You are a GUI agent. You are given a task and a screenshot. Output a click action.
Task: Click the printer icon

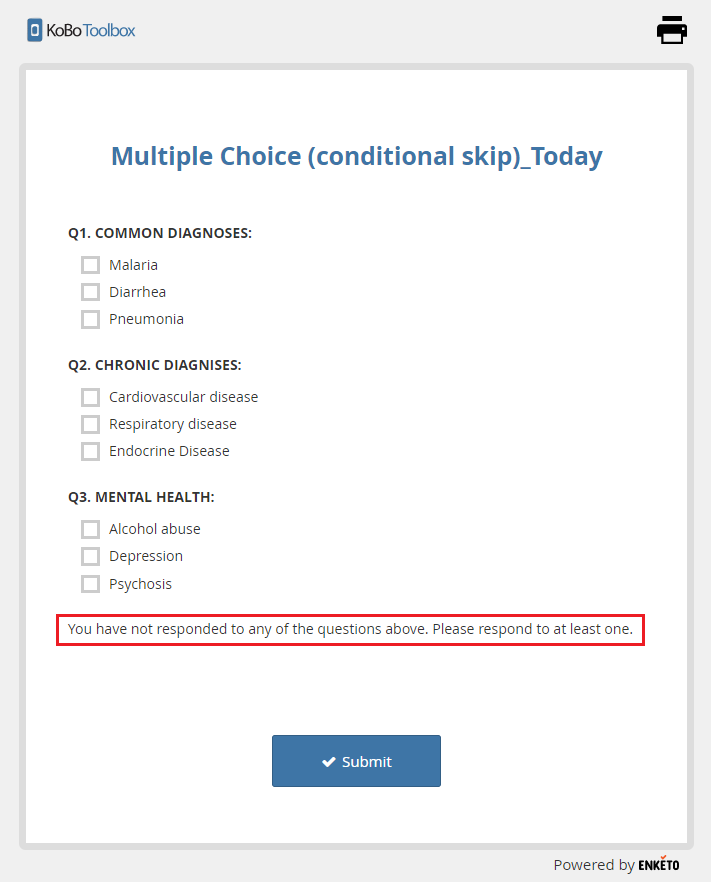[x=672, y=30]
